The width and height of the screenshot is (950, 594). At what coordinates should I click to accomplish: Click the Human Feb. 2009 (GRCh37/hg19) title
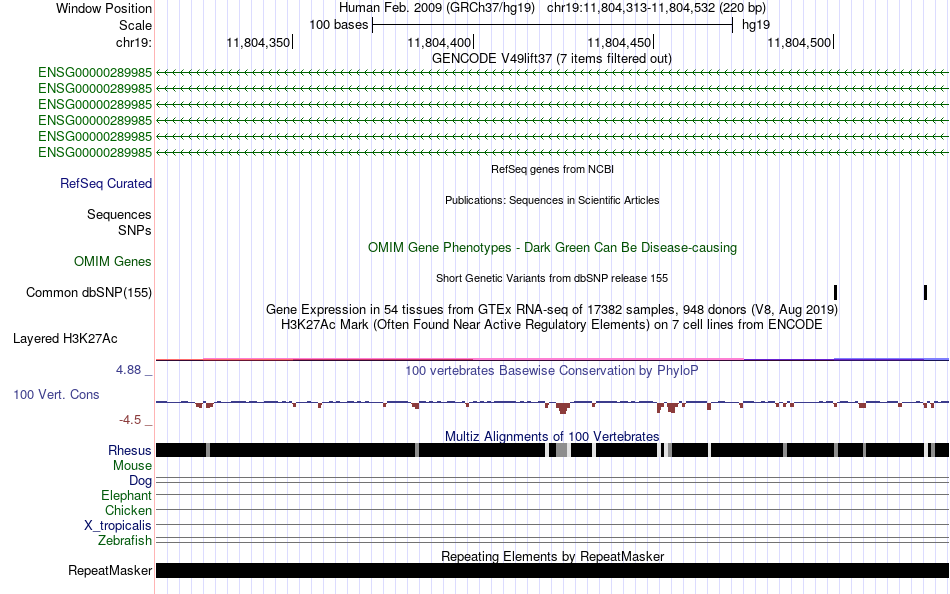(437, 8)
